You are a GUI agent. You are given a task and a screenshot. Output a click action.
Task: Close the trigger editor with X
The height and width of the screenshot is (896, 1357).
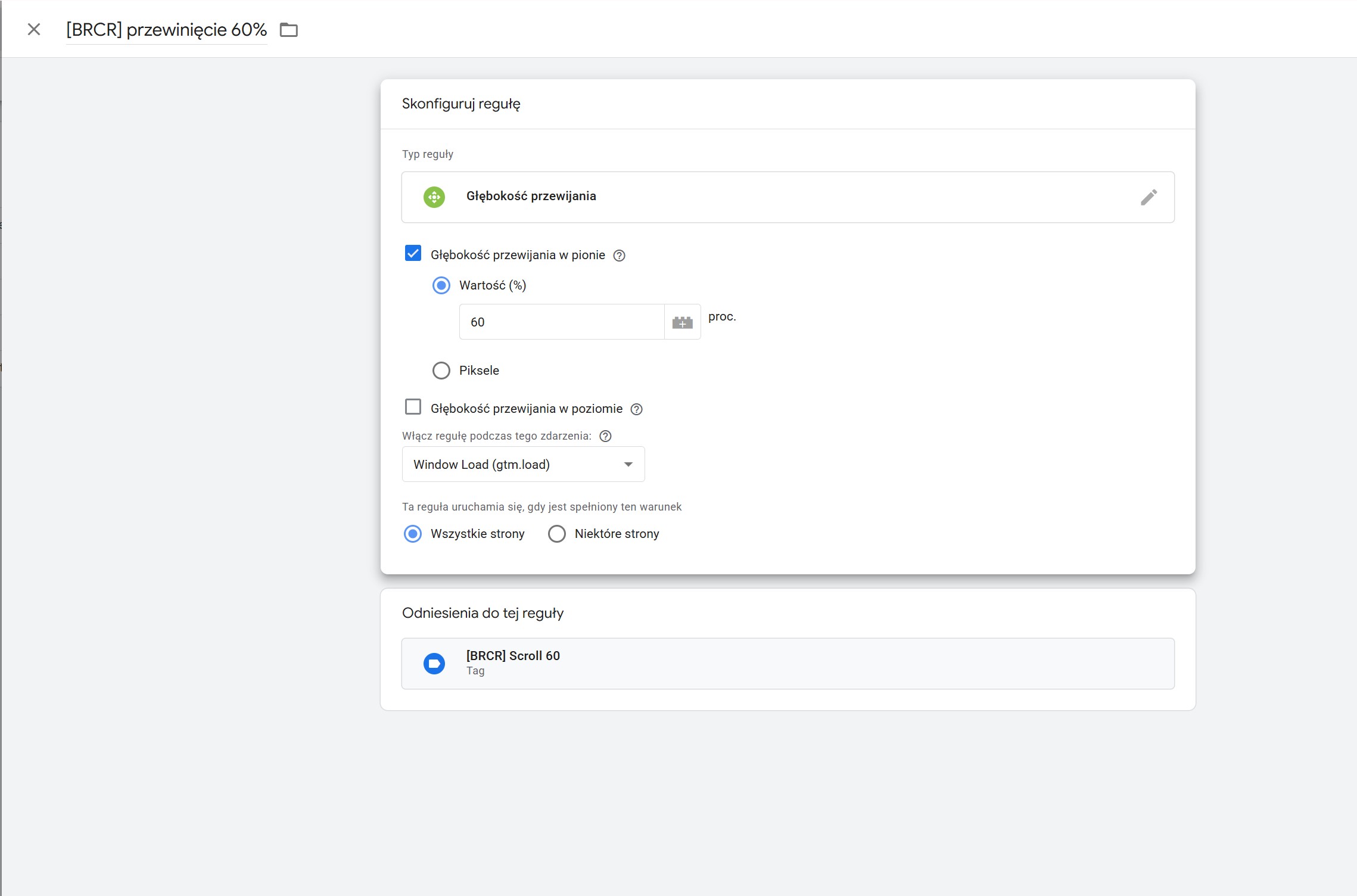point(34,29)
